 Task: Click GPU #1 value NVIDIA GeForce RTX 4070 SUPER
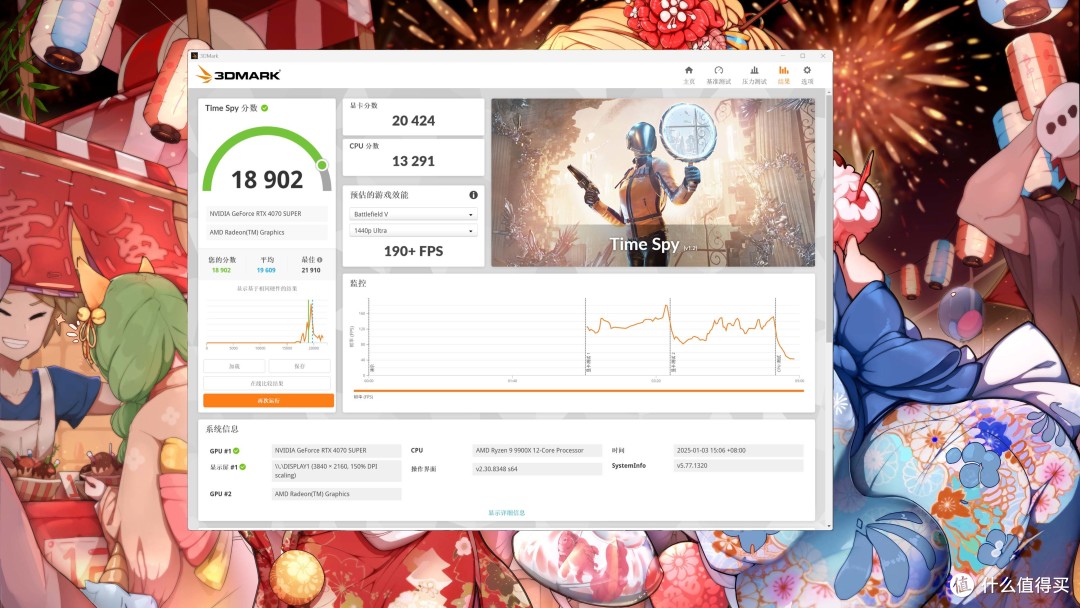[336, 450]
